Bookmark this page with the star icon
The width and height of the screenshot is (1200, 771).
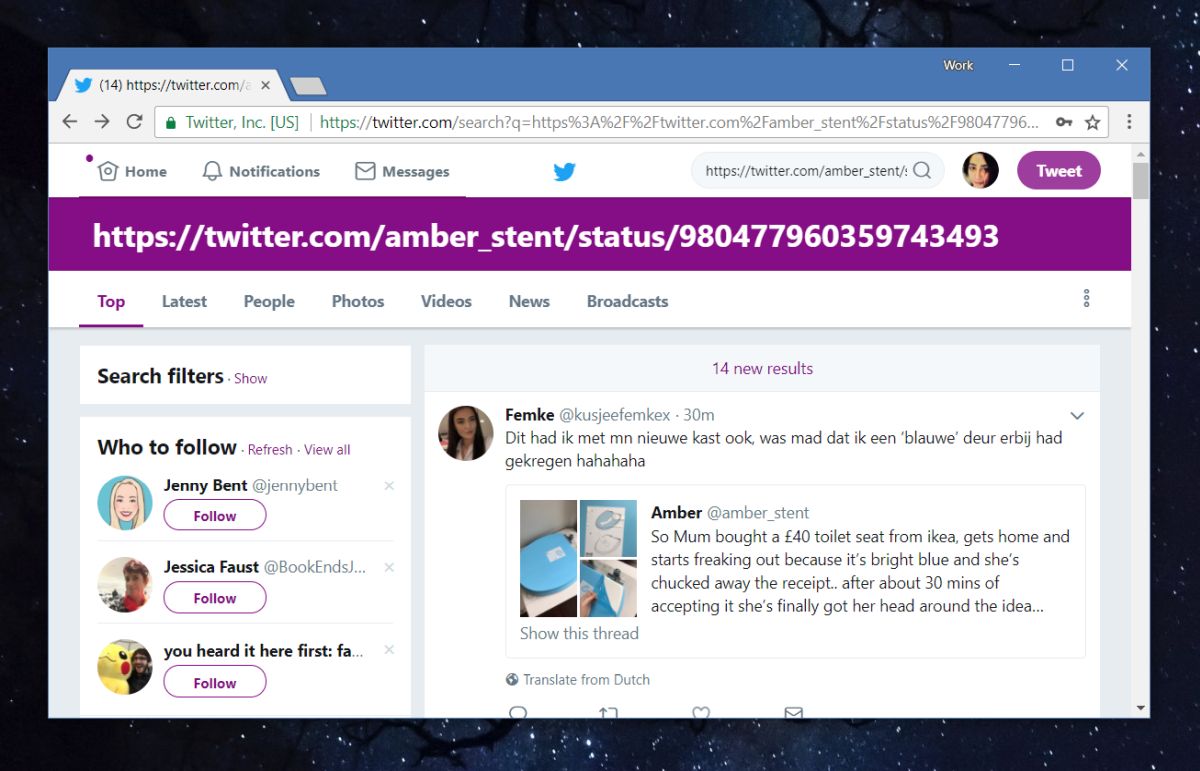pyautogui.click(x=1092, y=122)
